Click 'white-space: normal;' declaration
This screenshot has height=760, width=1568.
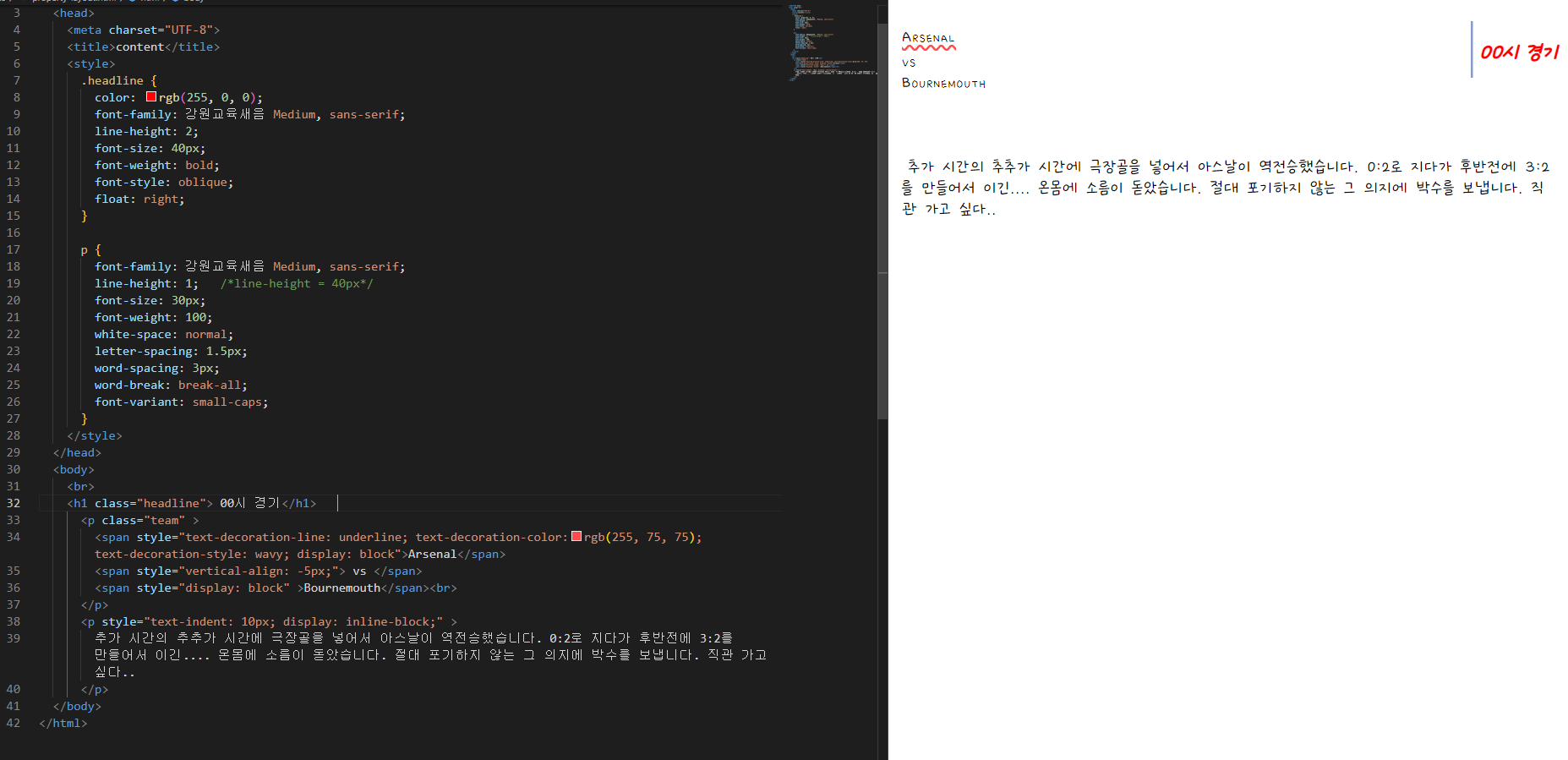coord(164,334)
